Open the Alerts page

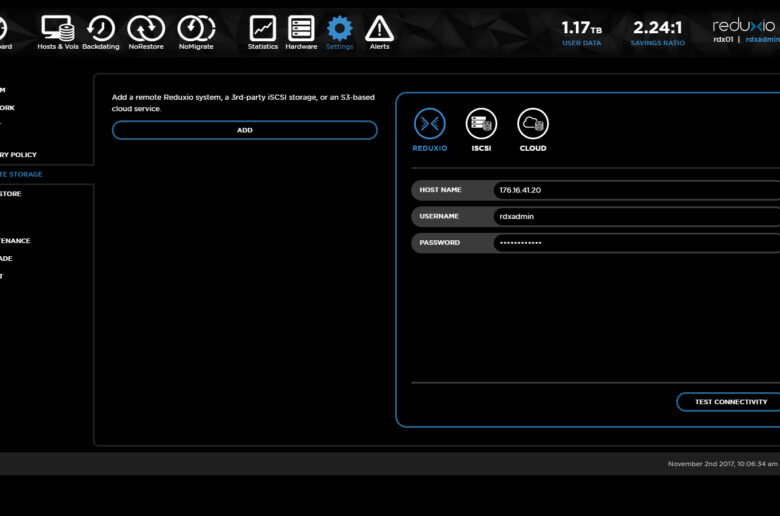pos(380,32)
